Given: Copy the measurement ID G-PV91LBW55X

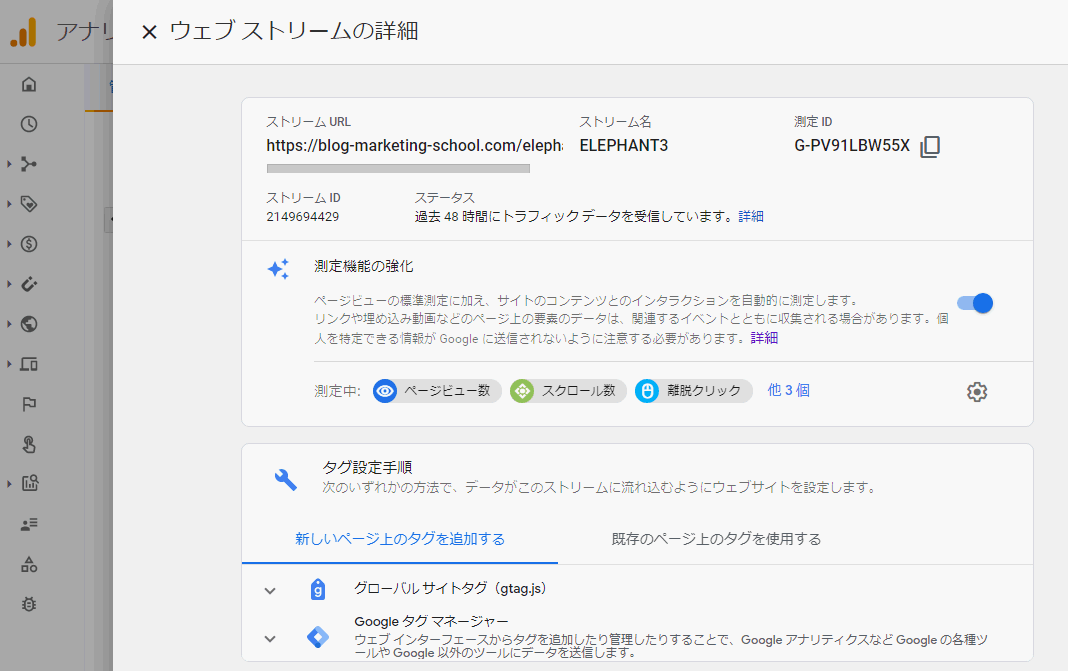Looking at the screenshot, I should click(x=930, y=146).
